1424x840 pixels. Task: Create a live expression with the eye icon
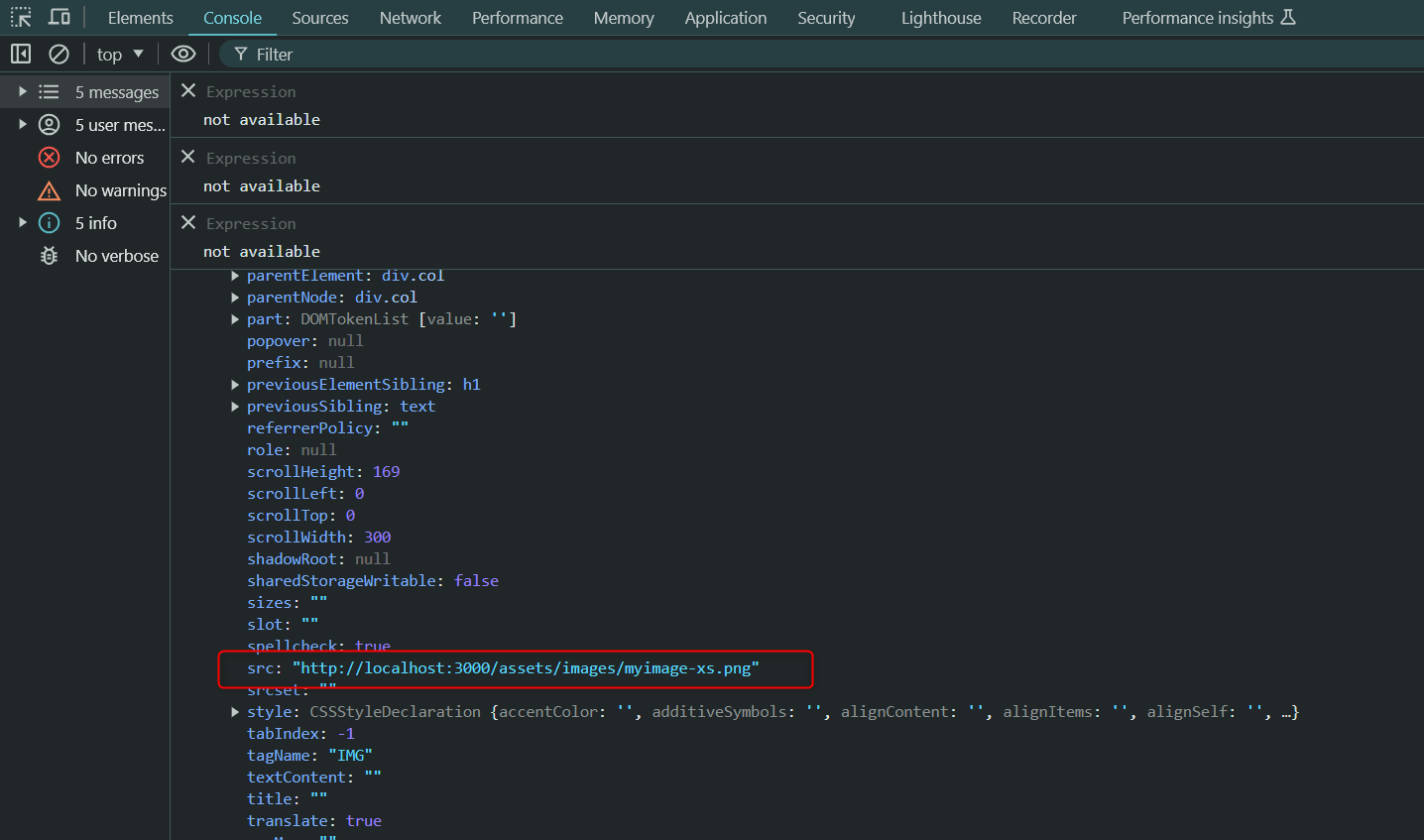pos(183,54)
